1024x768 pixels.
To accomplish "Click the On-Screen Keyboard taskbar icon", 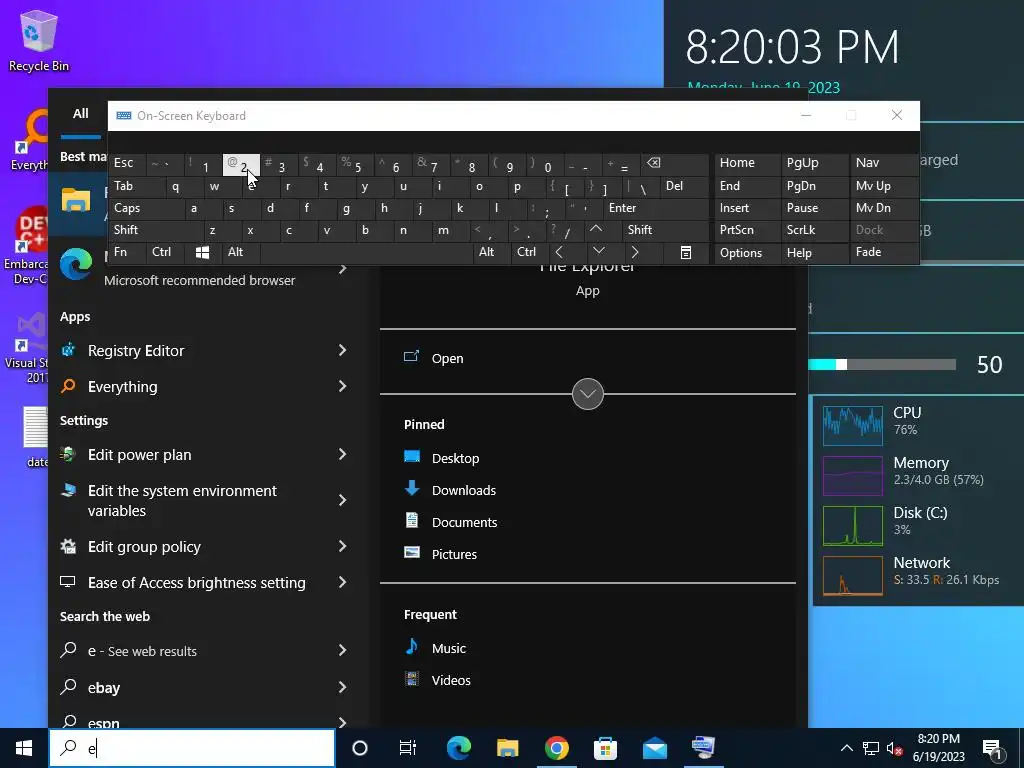I will tap(703, 748).
